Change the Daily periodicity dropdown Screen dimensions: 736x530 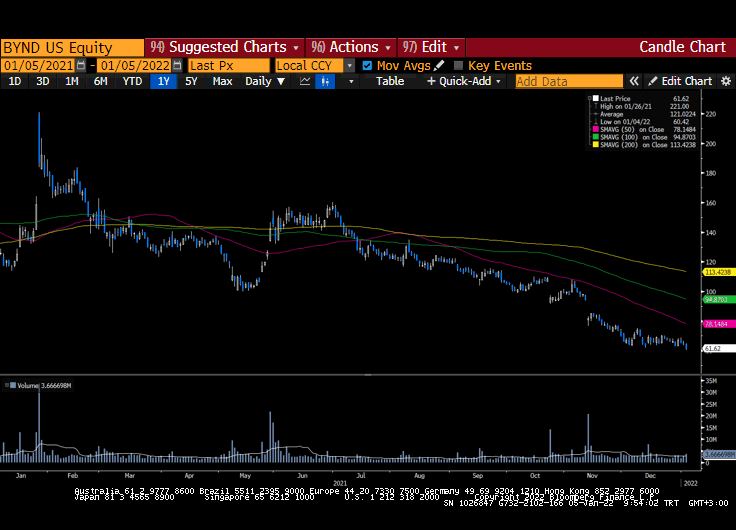pyautogui.click(x=265, y=81)
